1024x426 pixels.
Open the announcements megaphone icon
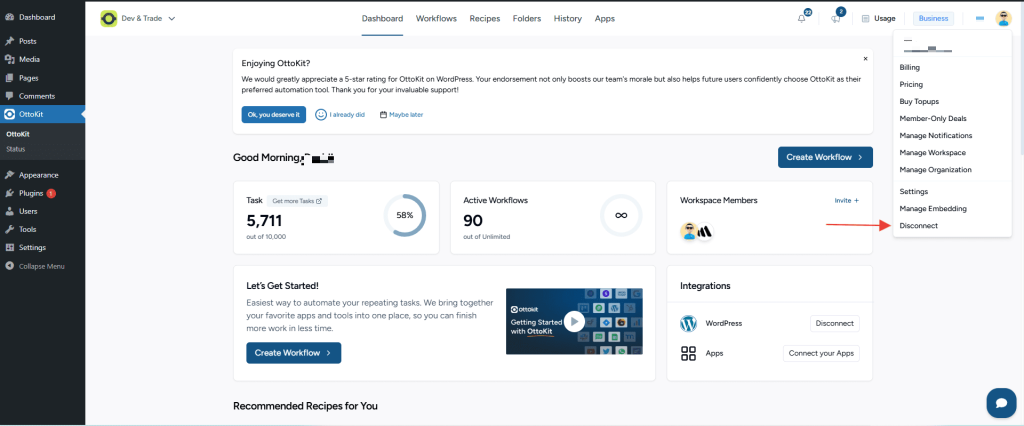click(835, 19)
